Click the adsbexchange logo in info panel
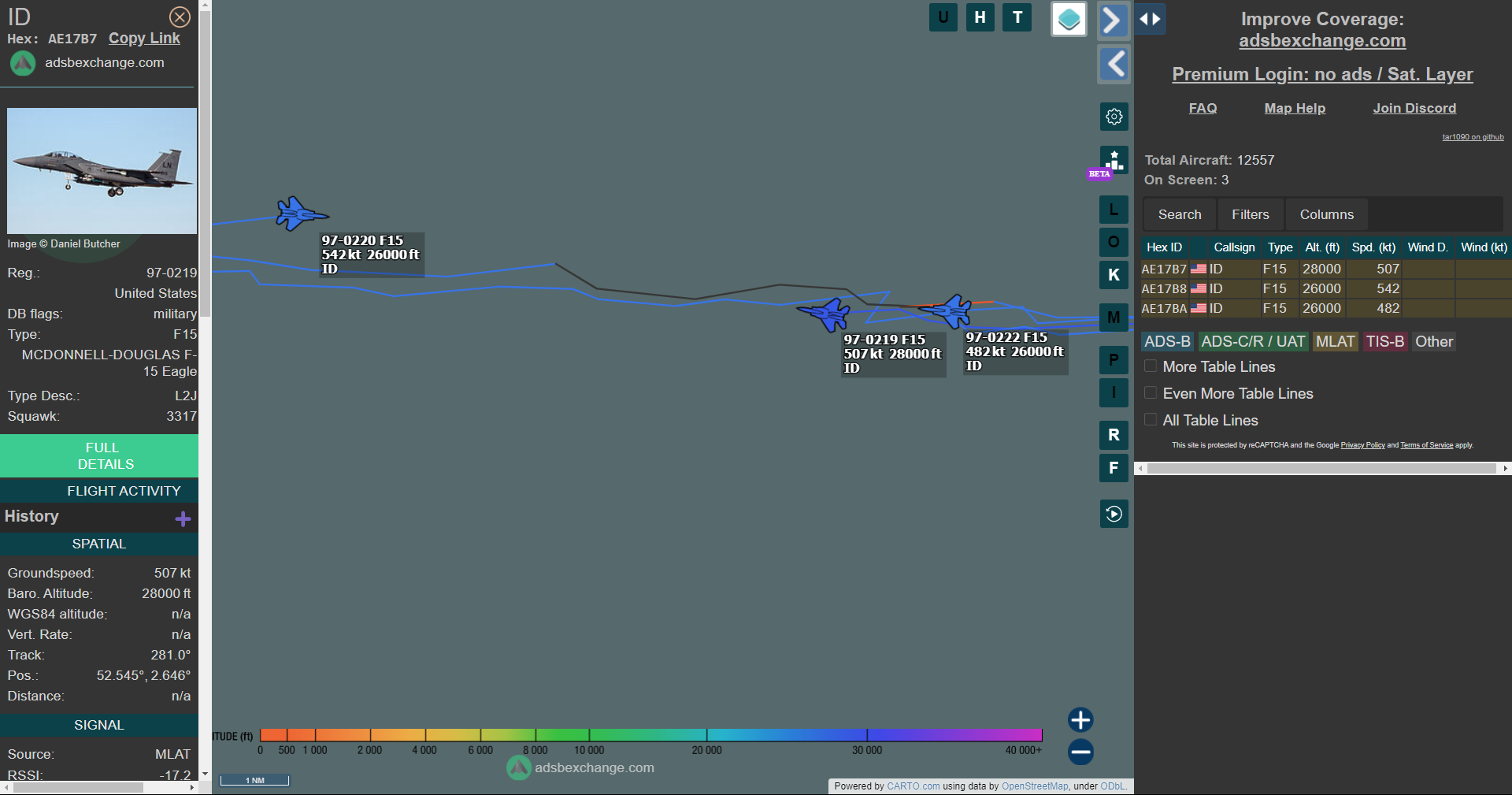Screen dimensions: 1512x795 pos(22,63)
